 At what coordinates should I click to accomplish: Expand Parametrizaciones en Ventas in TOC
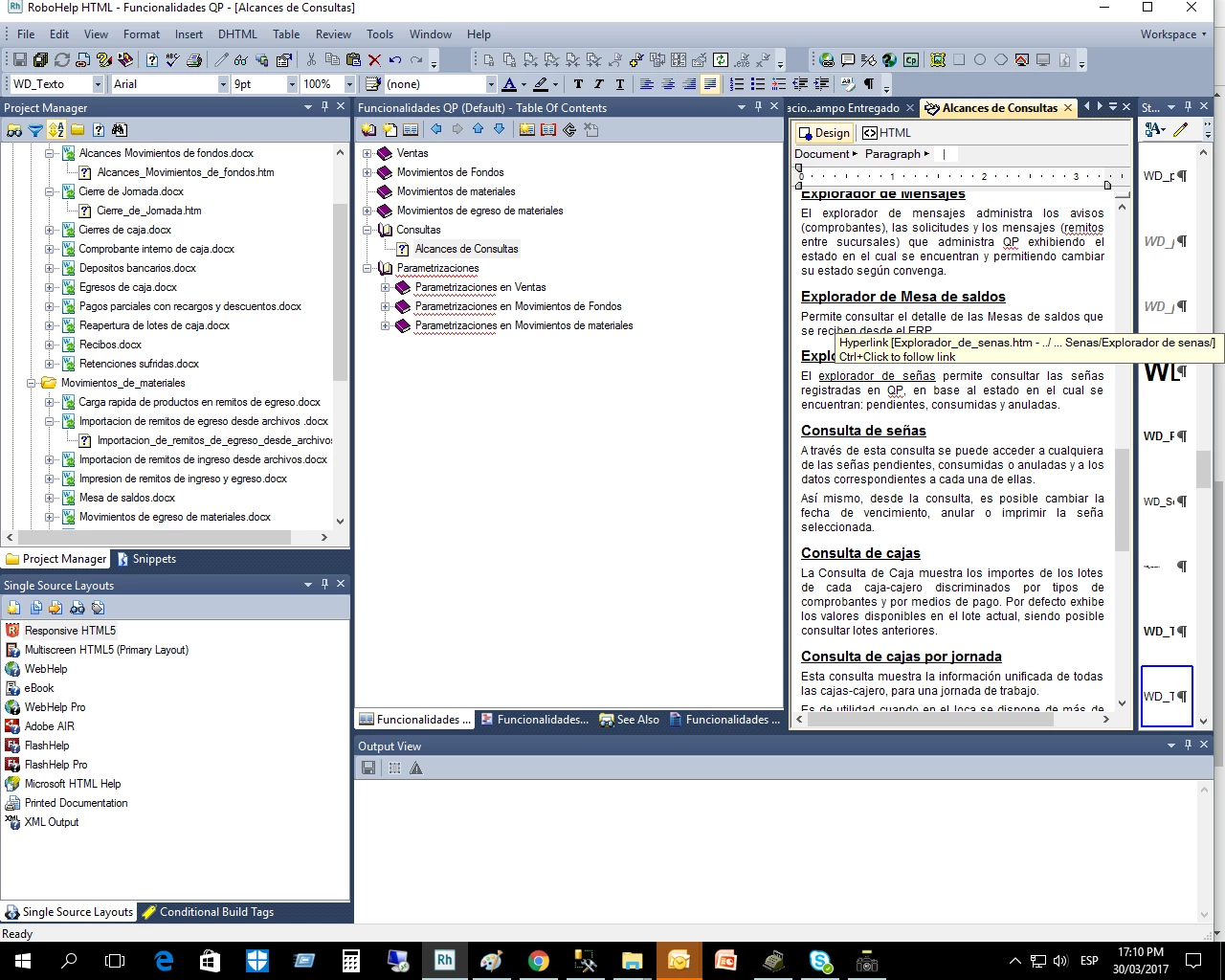click(x=386, y=287)
